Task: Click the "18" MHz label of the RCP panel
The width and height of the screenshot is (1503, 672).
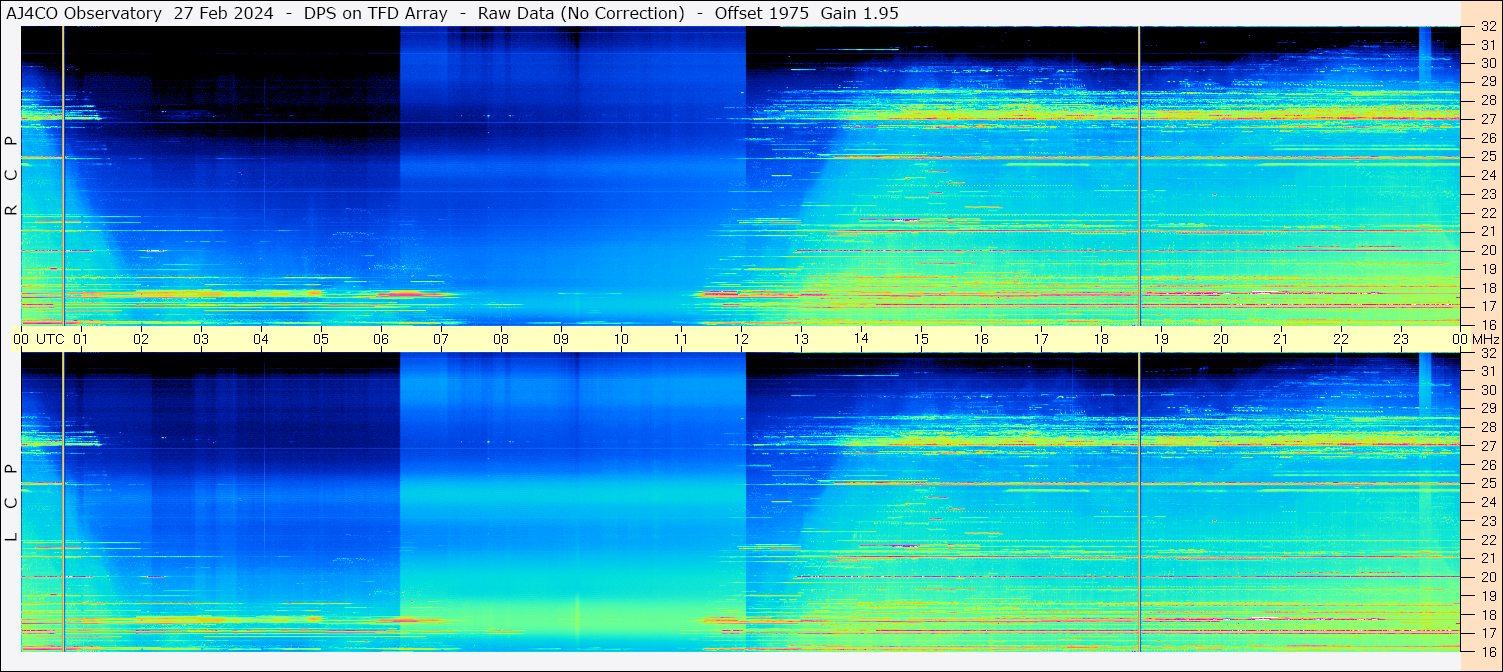Action: point(1488,287)
